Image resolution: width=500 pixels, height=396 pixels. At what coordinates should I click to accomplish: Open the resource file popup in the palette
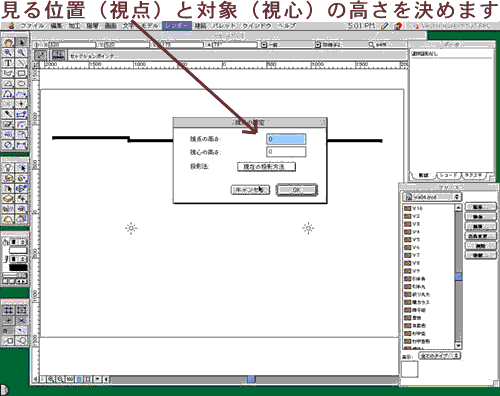[x=432, y=197]
